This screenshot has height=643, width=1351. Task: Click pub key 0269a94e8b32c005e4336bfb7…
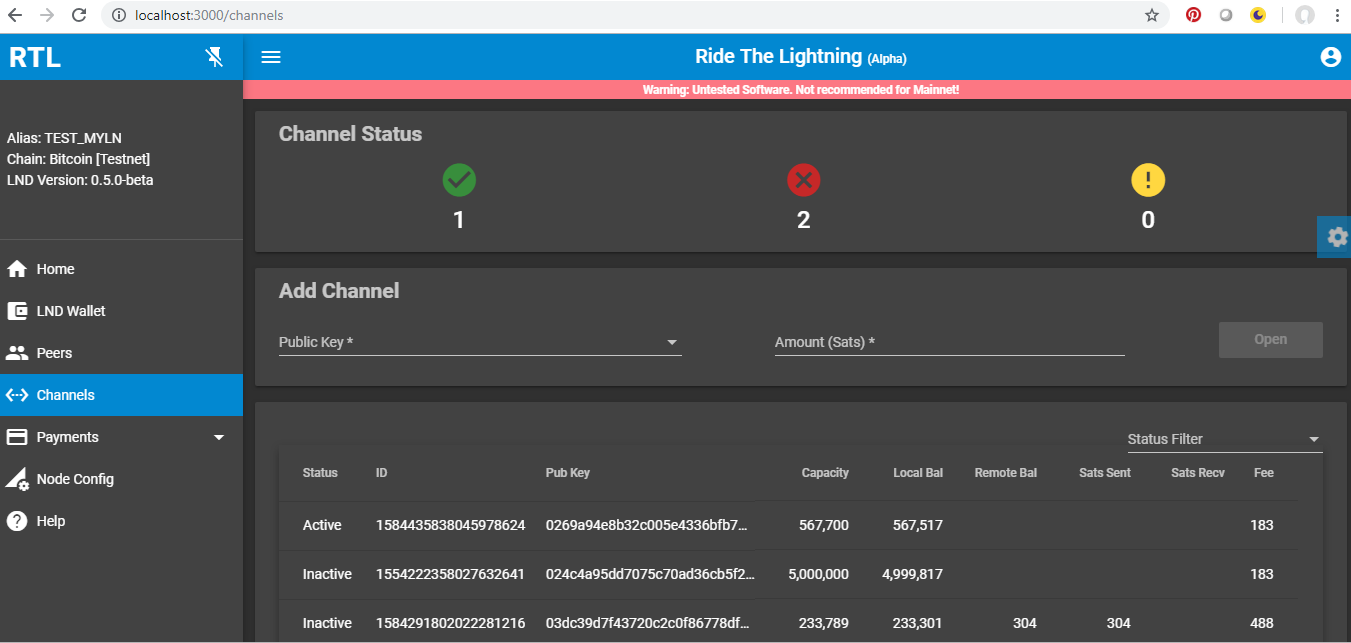tap(646, 525)
